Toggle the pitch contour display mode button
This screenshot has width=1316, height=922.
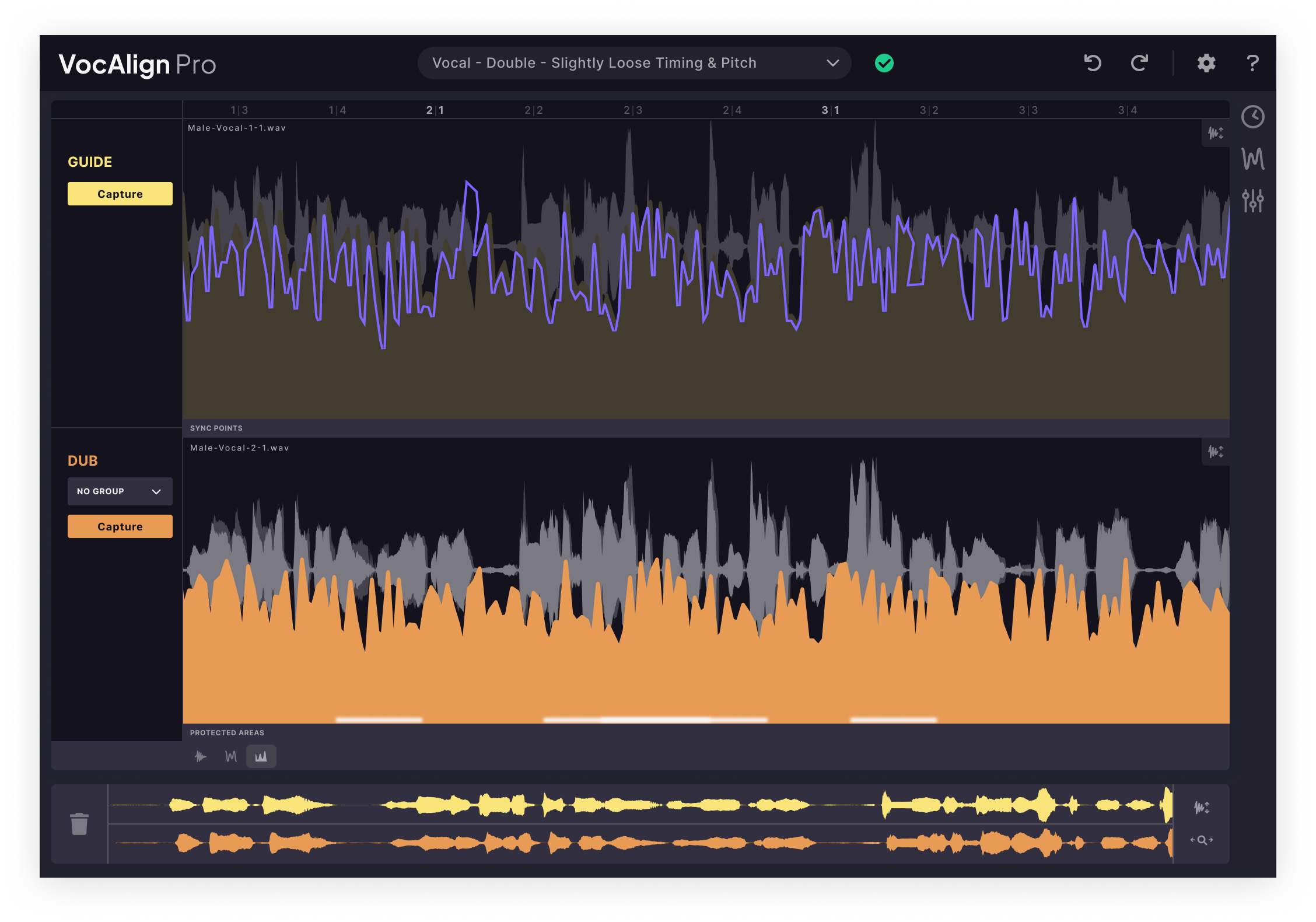[x=230, y=756]
